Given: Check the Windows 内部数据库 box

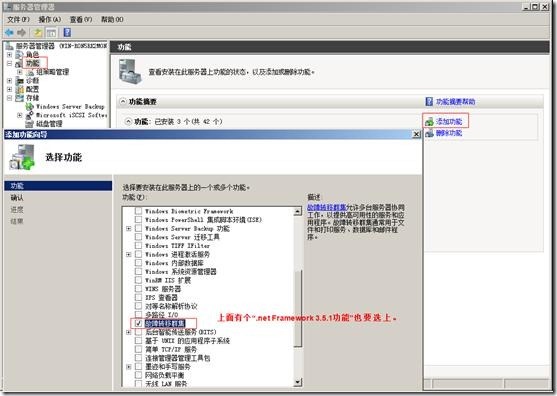Looking at the screenshot, I should pyautogui.click(x=138, y=263).
